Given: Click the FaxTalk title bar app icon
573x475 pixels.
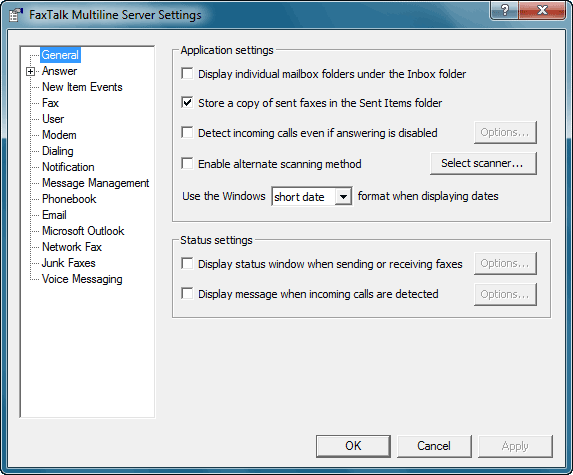Looking at the screenshot, I should [15, 15].
